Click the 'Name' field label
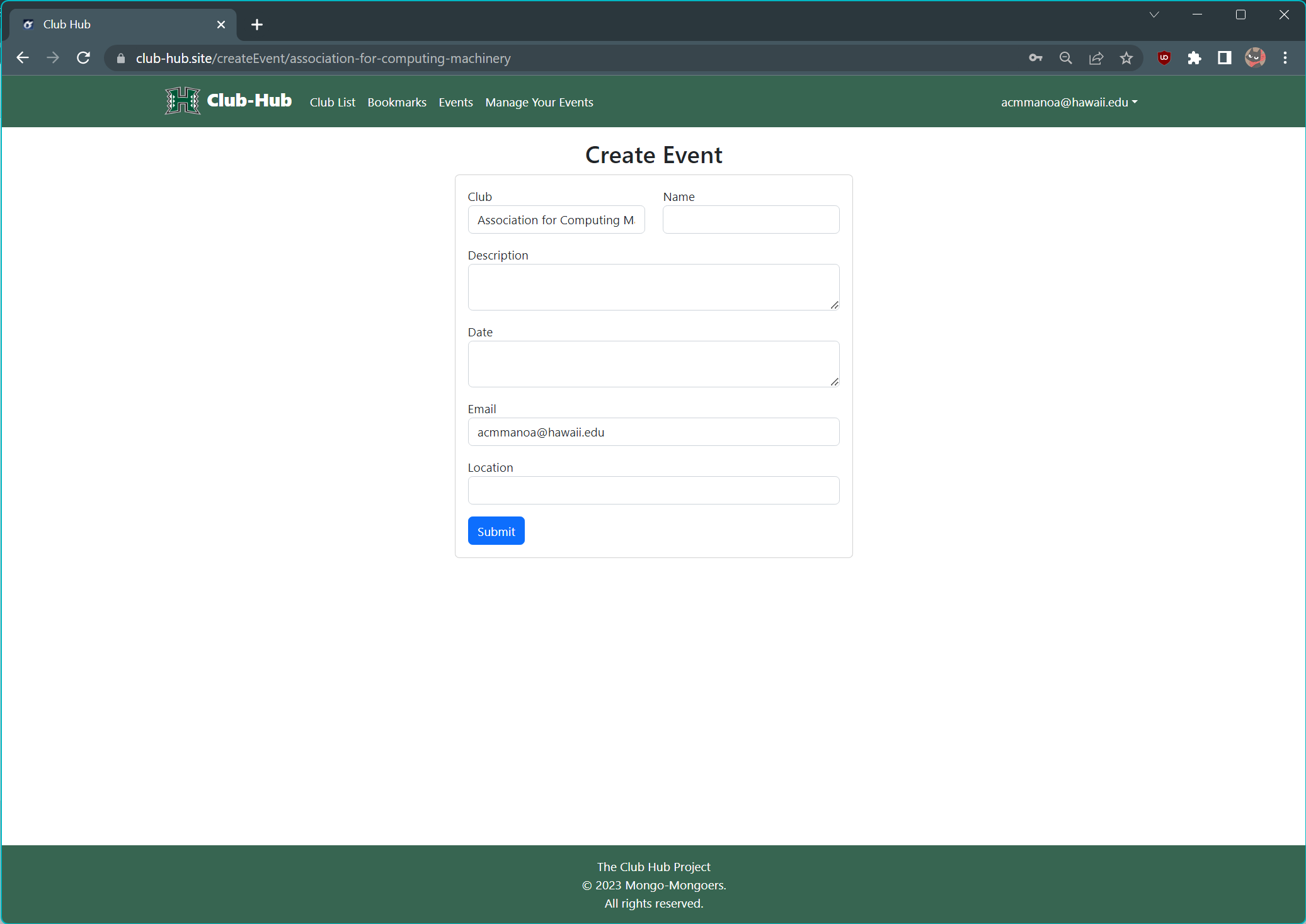The width and height of the screenshot is (1306, 924). pos(679,197)
